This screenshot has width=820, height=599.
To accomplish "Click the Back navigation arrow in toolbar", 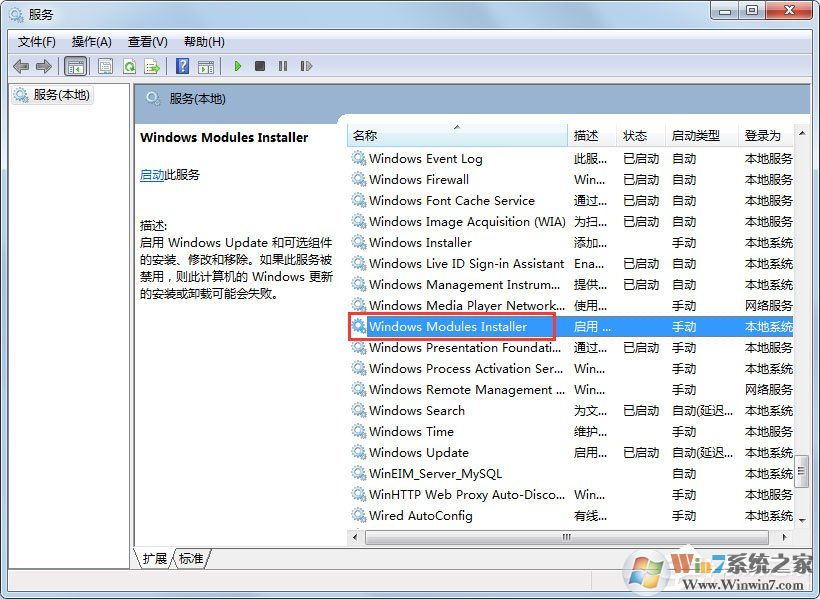I will pos(21,66).
